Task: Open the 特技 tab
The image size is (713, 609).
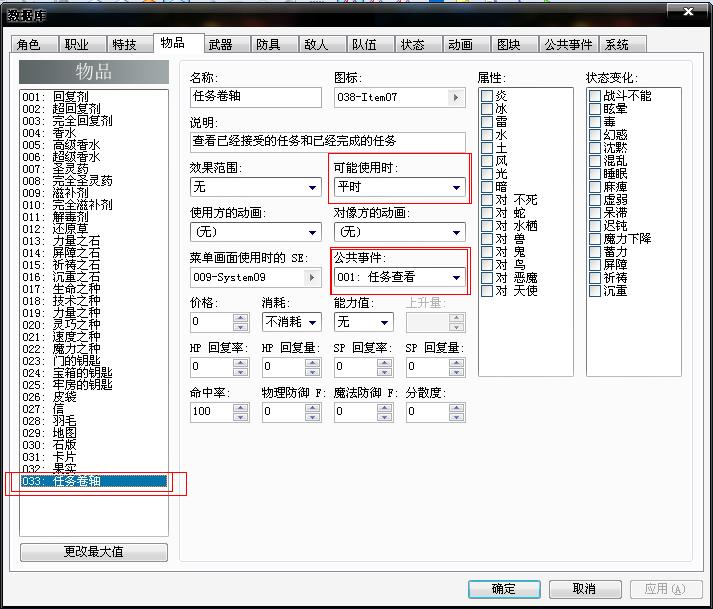Action: click(131, 45)
